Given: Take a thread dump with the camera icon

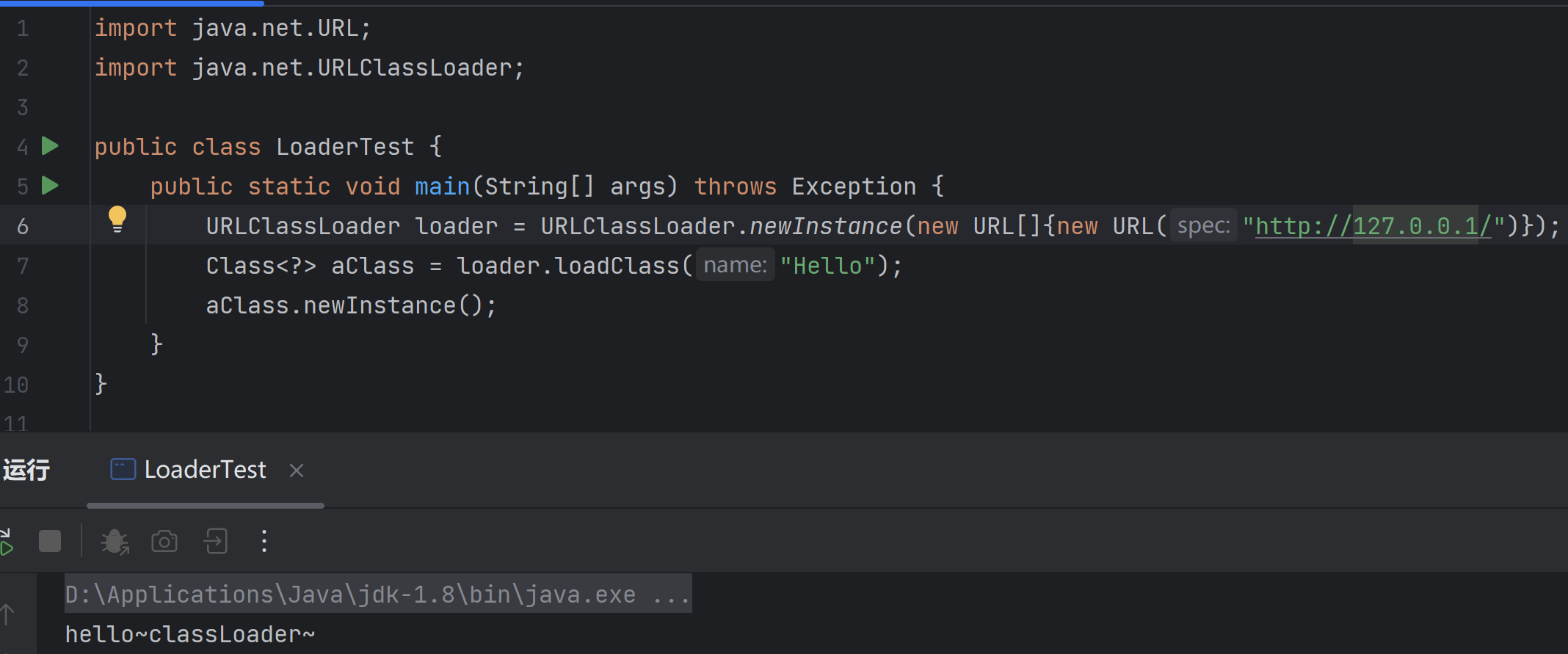Looking at the screenshot, I should (164, 542).
